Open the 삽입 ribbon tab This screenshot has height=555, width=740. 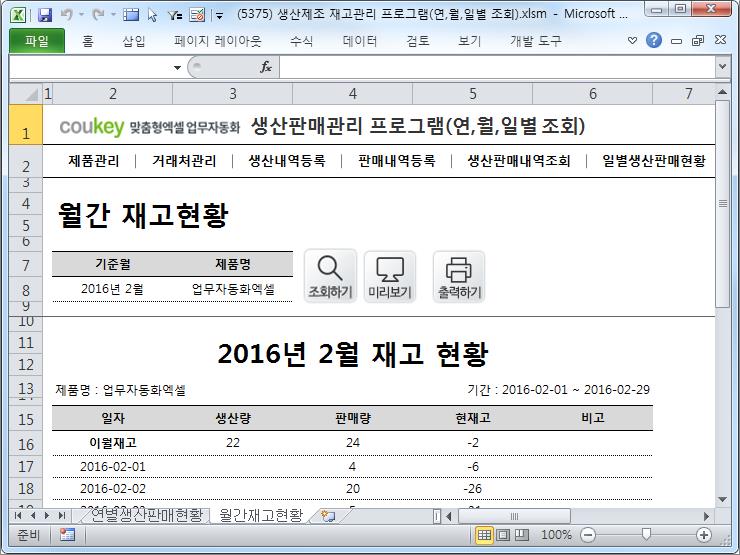click(x=134, y=41)
